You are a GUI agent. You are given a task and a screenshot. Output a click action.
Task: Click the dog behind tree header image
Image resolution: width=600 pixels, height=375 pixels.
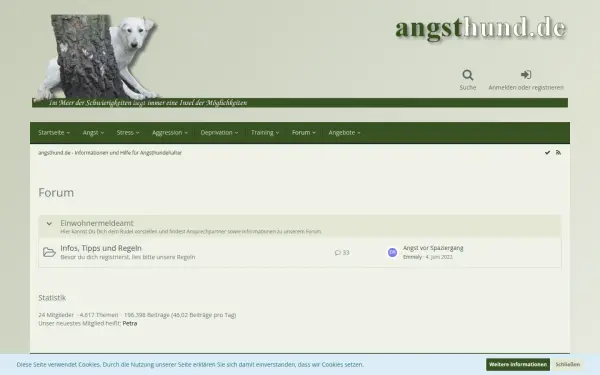98,57
